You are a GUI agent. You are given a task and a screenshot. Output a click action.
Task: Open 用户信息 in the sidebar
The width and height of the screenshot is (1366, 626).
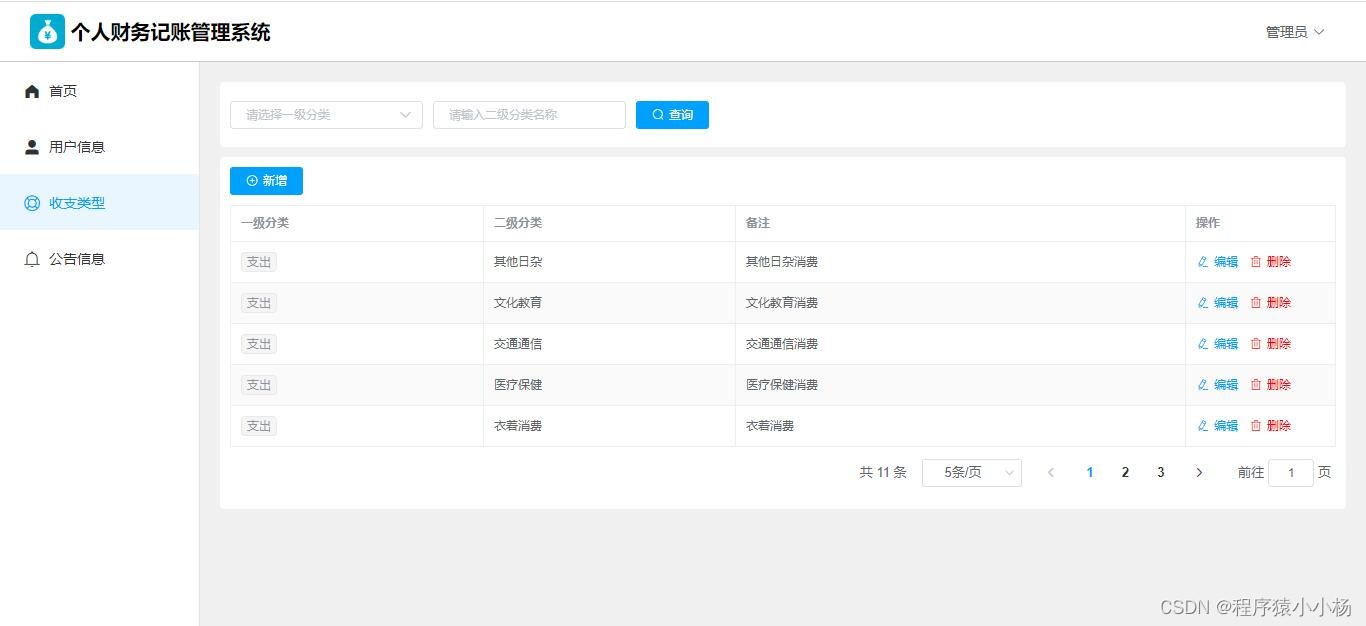click(100, 147)
